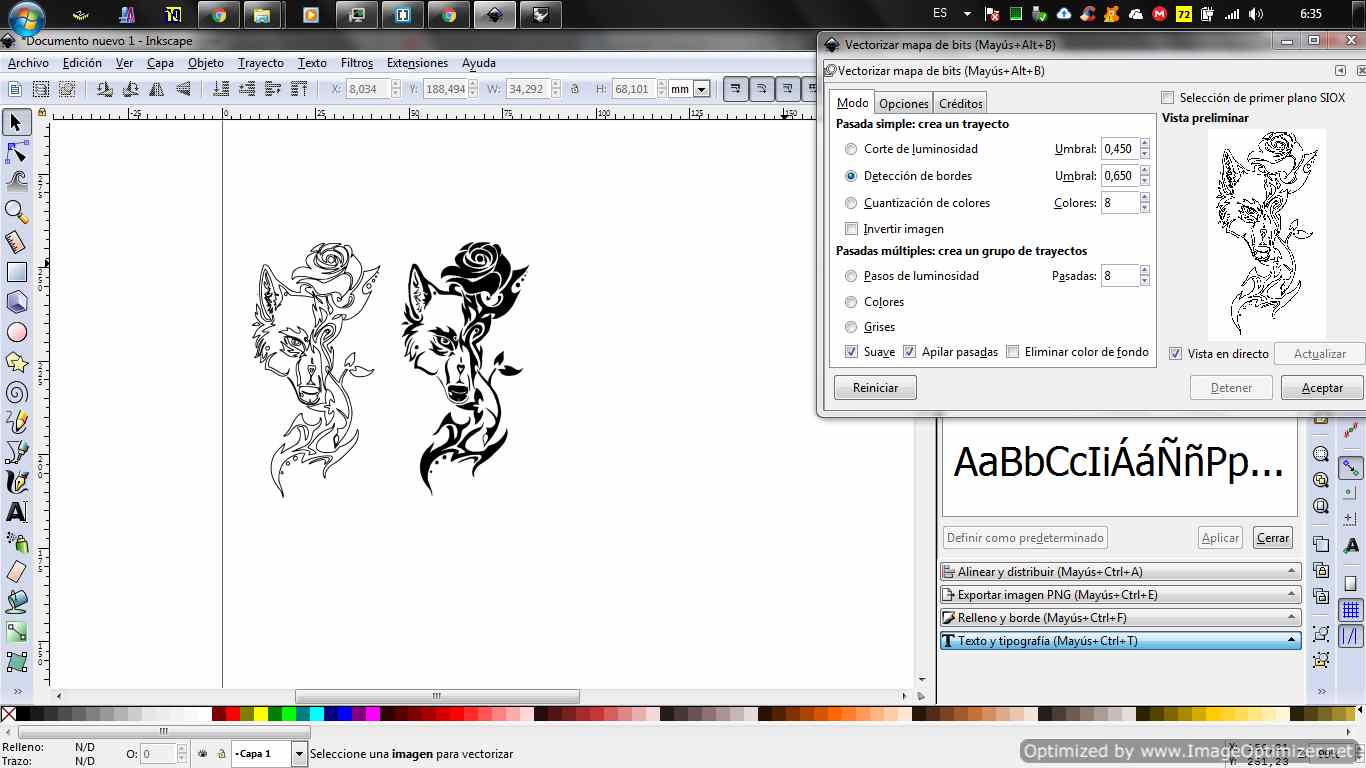This screenshot has height=768, width=1366.
Task: Open the Extensiones menu
Action: click(418, 63)
